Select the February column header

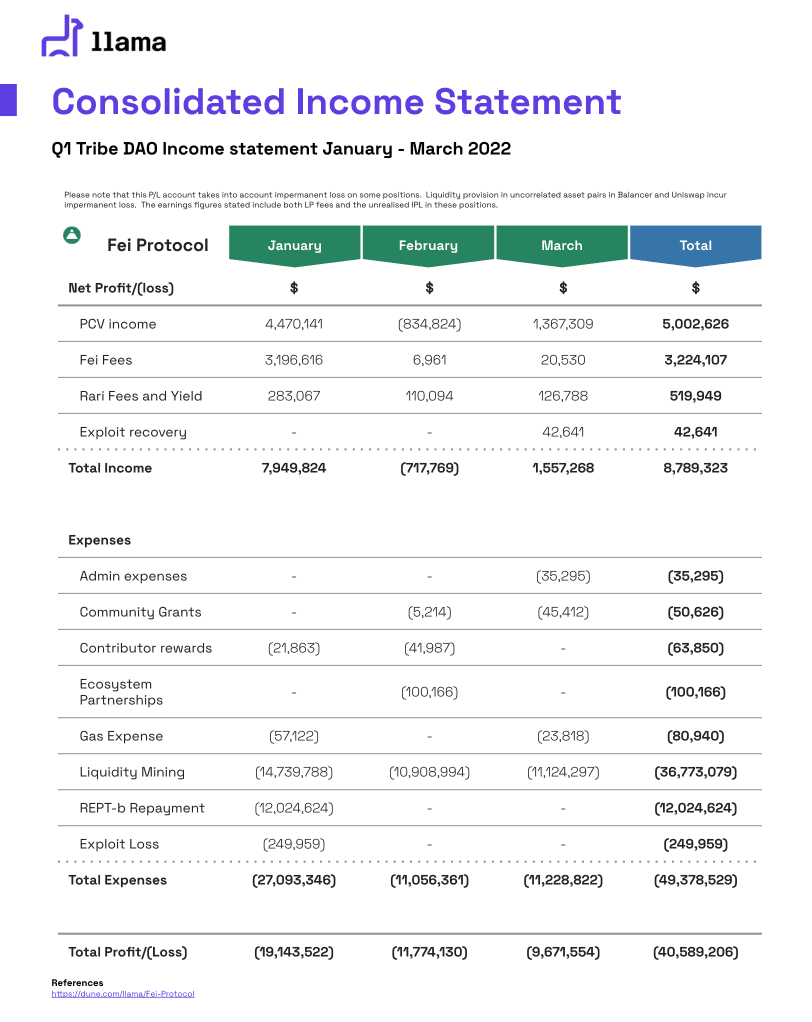428,246
